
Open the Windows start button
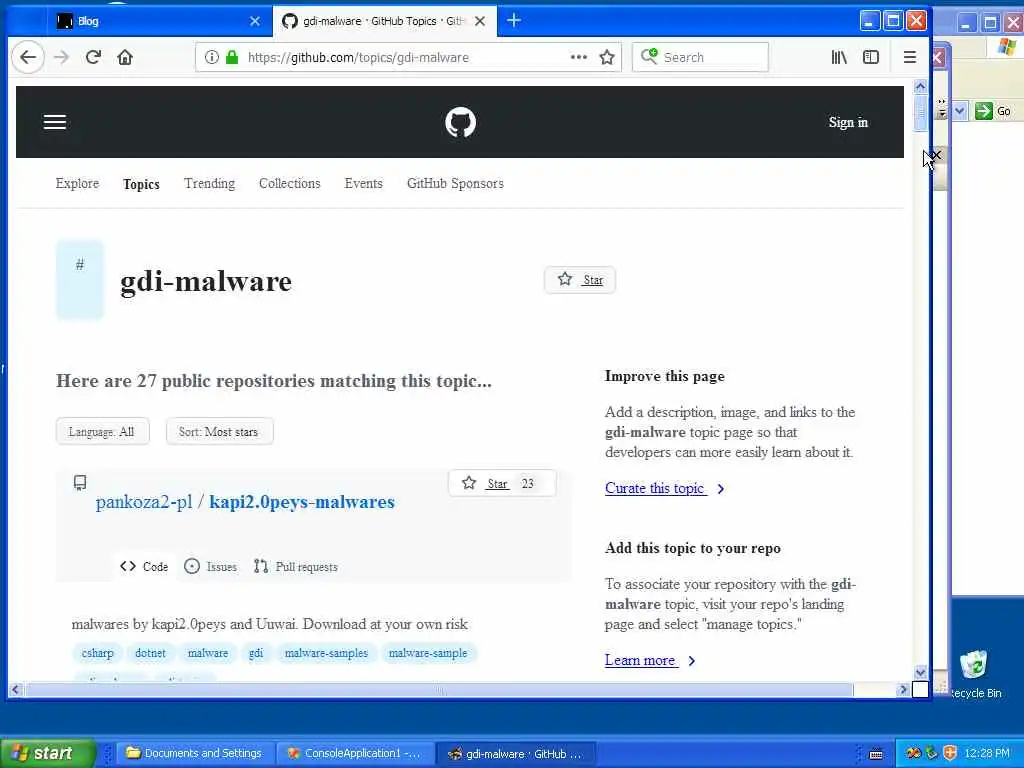pos(47,753)
